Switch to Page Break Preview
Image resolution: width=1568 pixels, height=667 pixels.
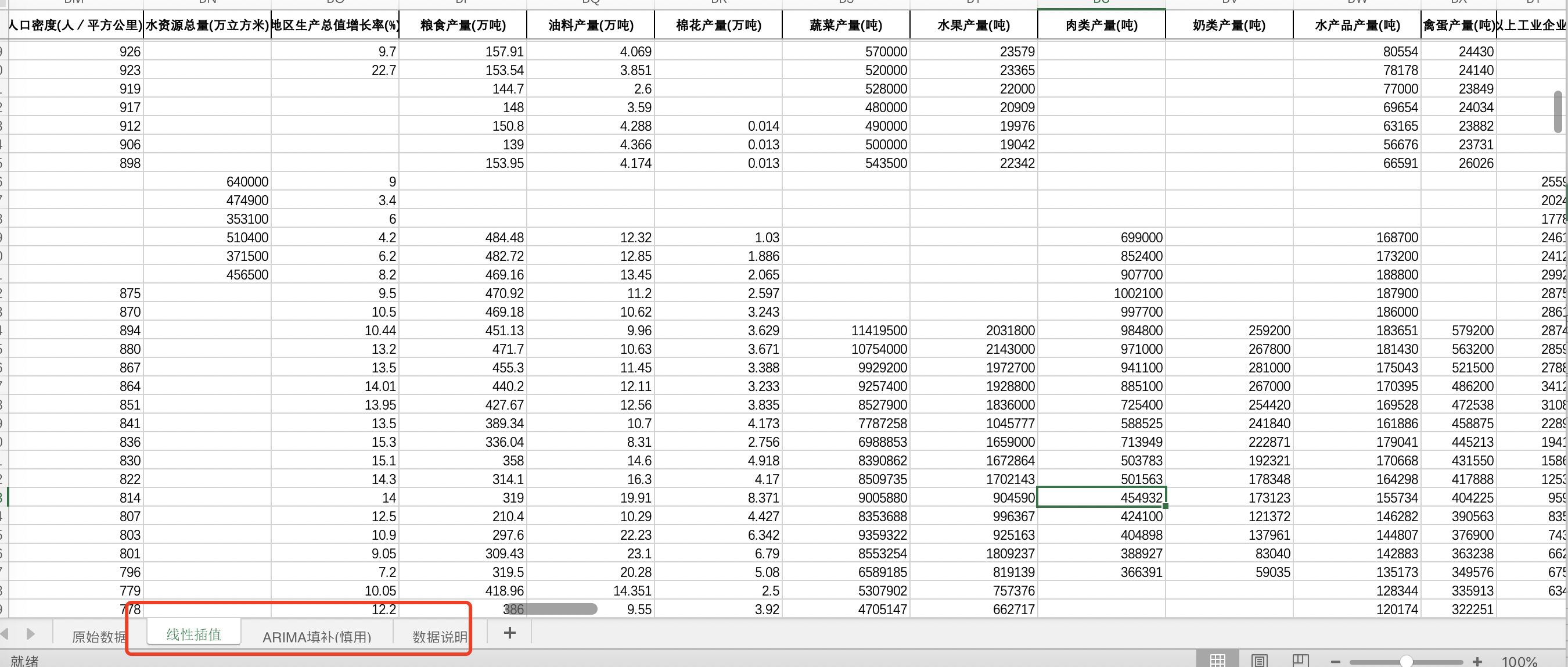tap(1300, 661)
